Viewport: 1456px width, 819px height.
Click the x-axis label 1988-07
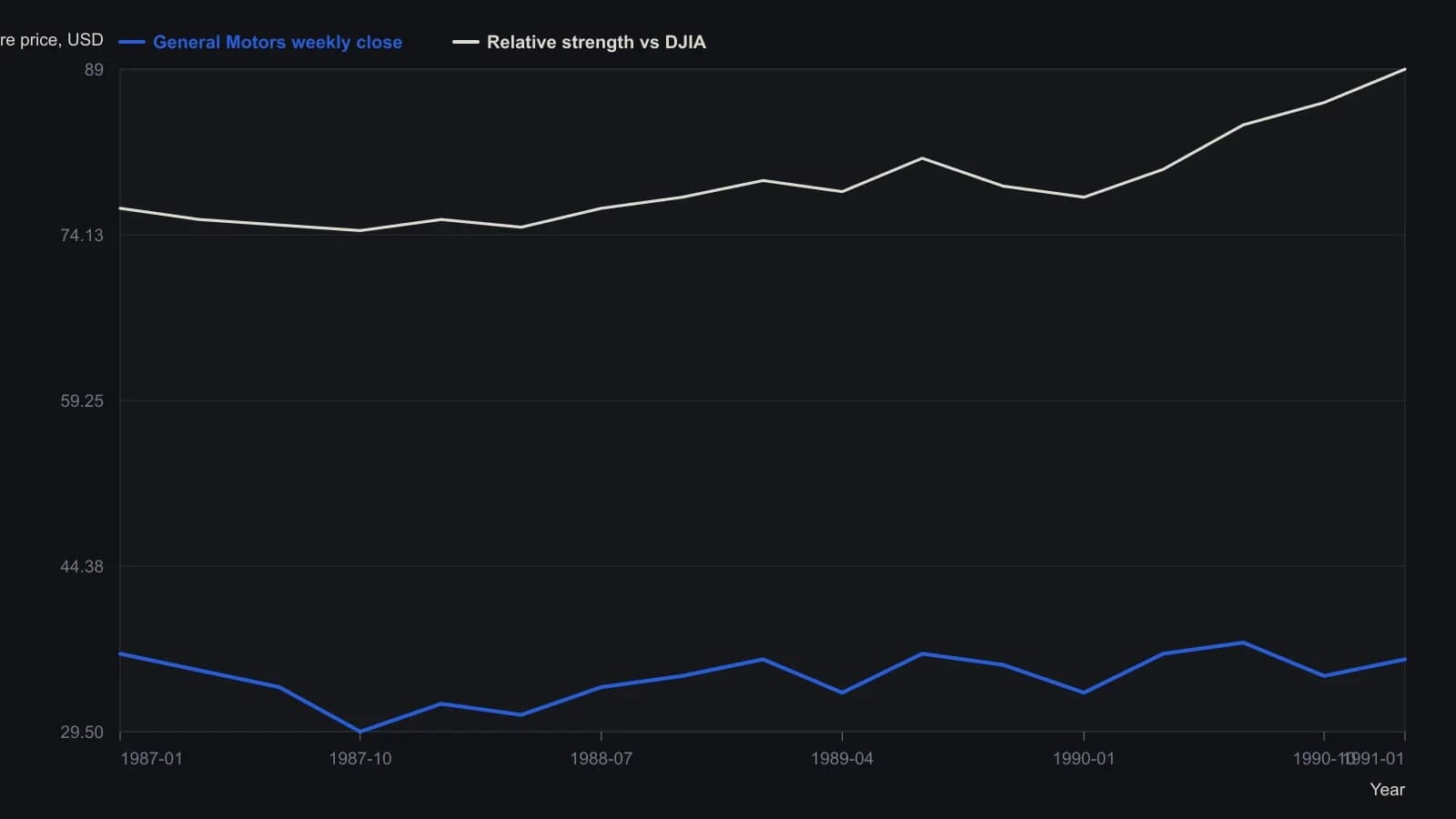coord(601,759)
